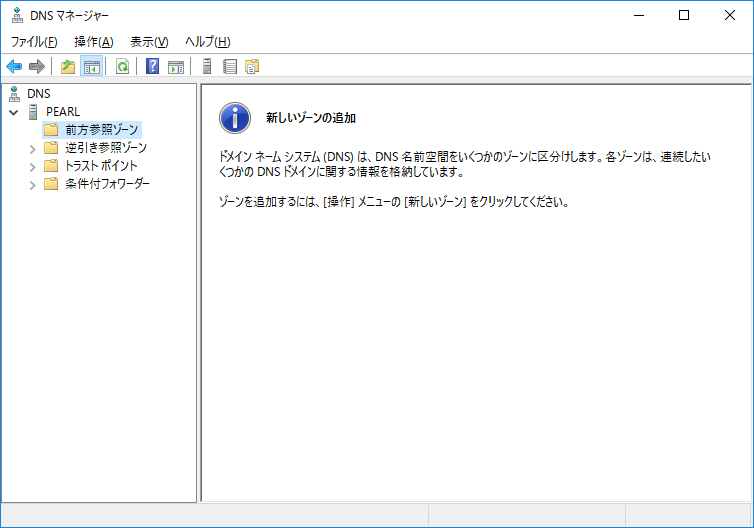Open the 操作(A) menu
Screen dimensions: 754x528
click(94, 41)
